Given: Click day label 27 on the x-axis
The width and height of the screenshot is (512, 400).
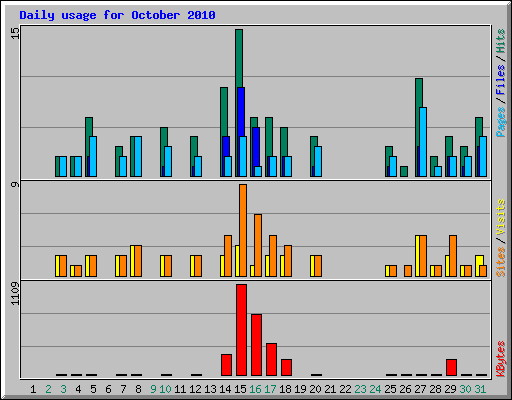Looking at the screenshot, I should [420, 389].
